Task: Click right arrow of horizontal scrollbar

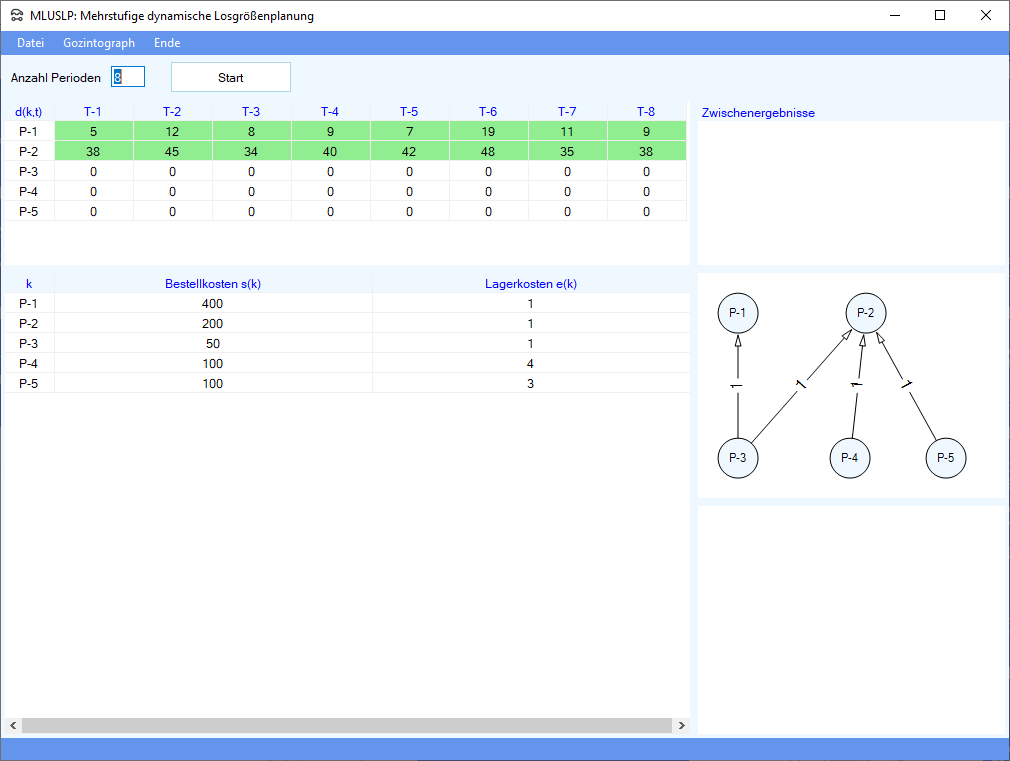Action: [x=682, y=725]
